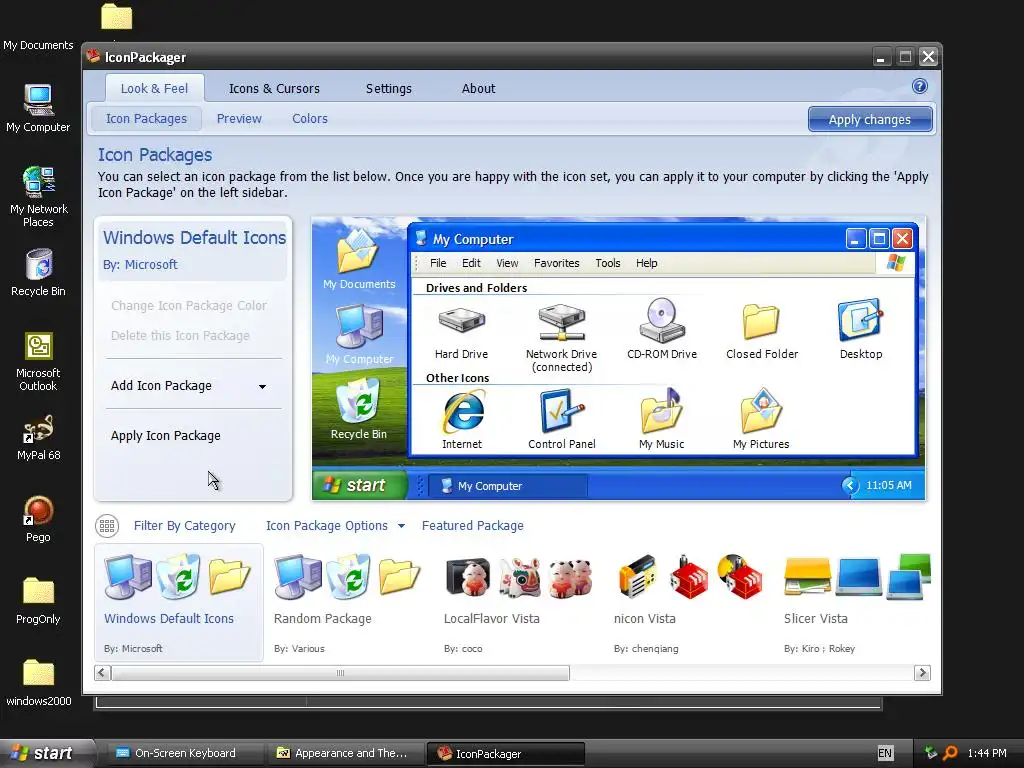Select windows2000 folder on desktop
The height and width of the screenshot is (768, 1024).
[39, 682]
